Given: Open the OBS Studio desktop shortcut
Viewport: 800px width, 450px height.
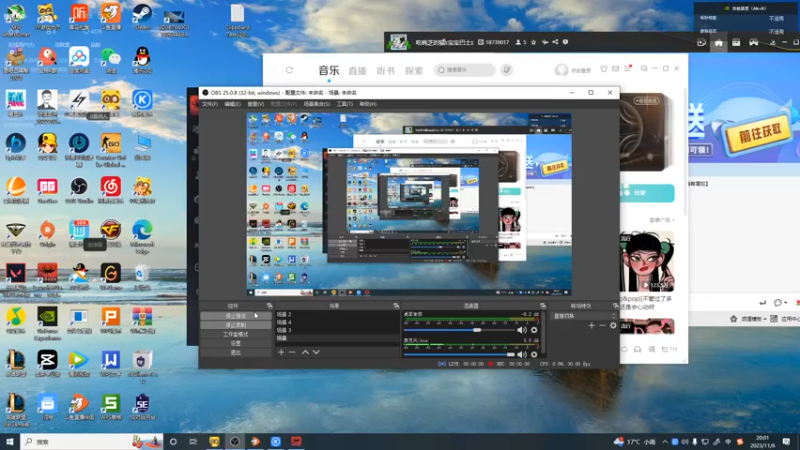Looking at the screenshot, I should [x=79, y=190].
